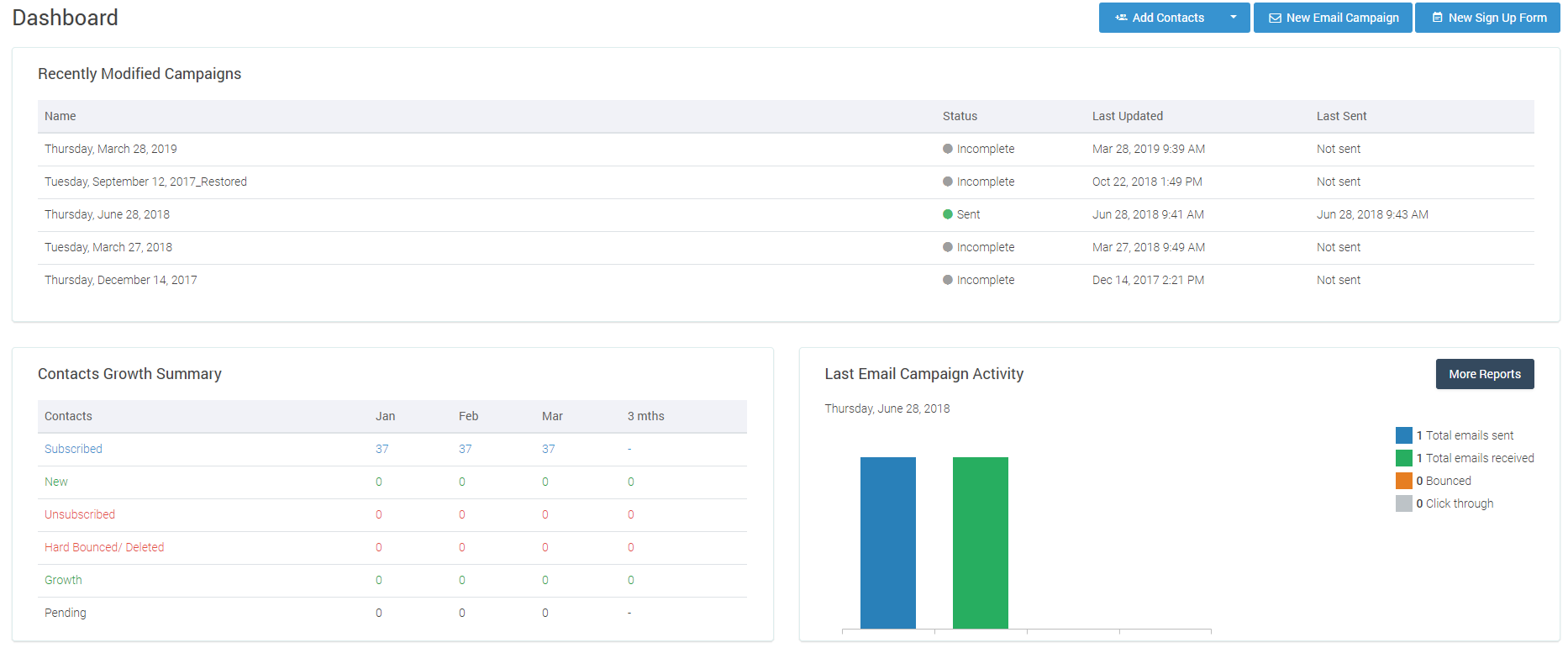Open the Hard Bounced/ Deleted link

tap(104, 547)
